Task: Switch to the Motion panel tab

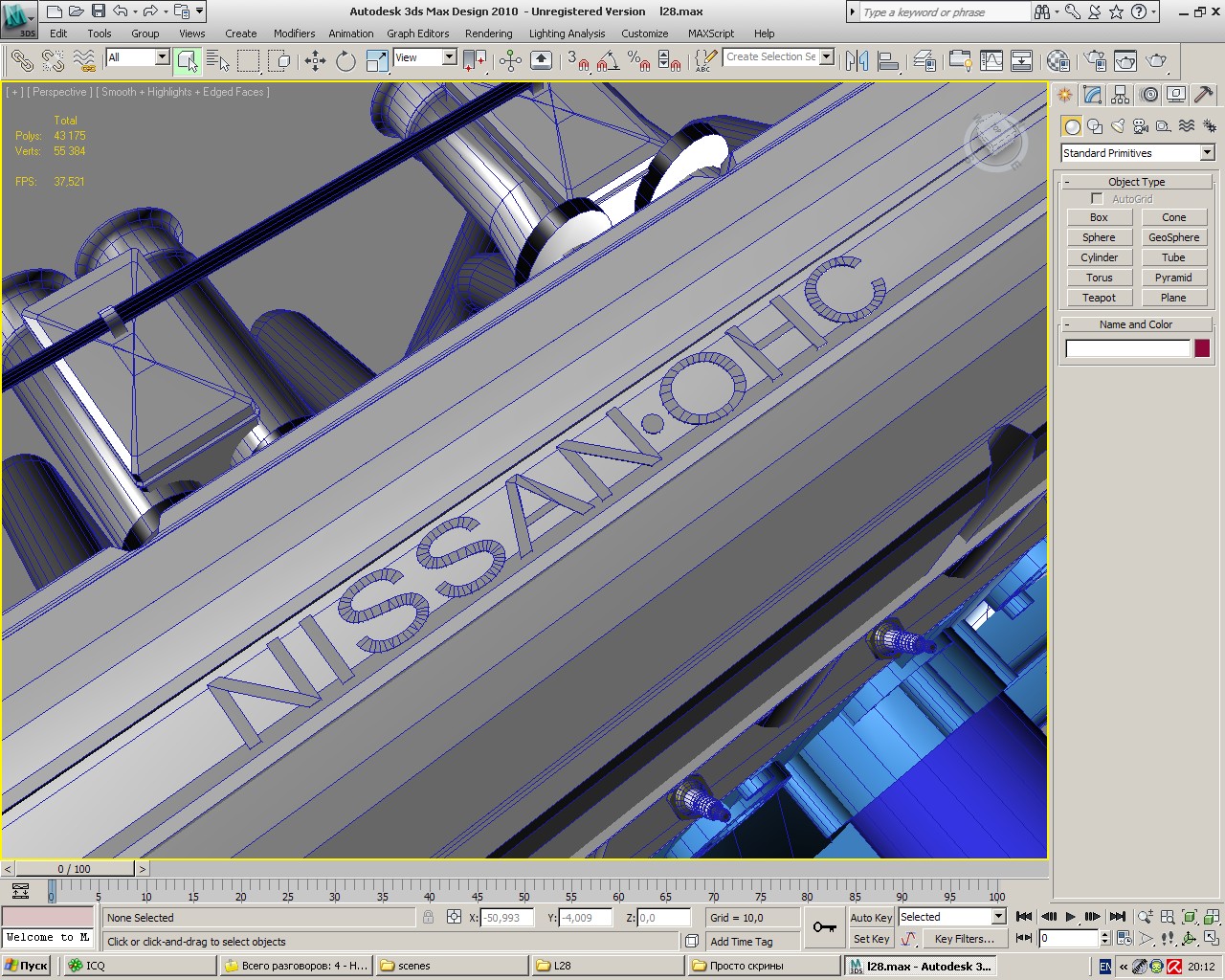Action: (1148, 95)
